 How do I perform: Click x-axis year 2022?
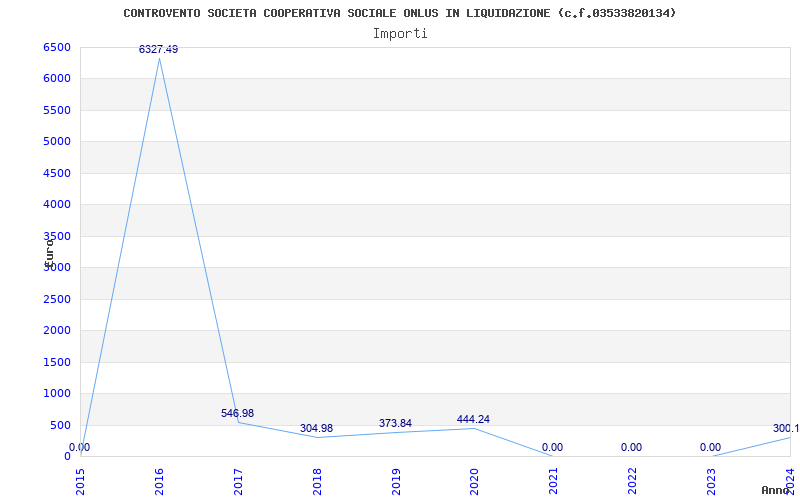[633, 481]
